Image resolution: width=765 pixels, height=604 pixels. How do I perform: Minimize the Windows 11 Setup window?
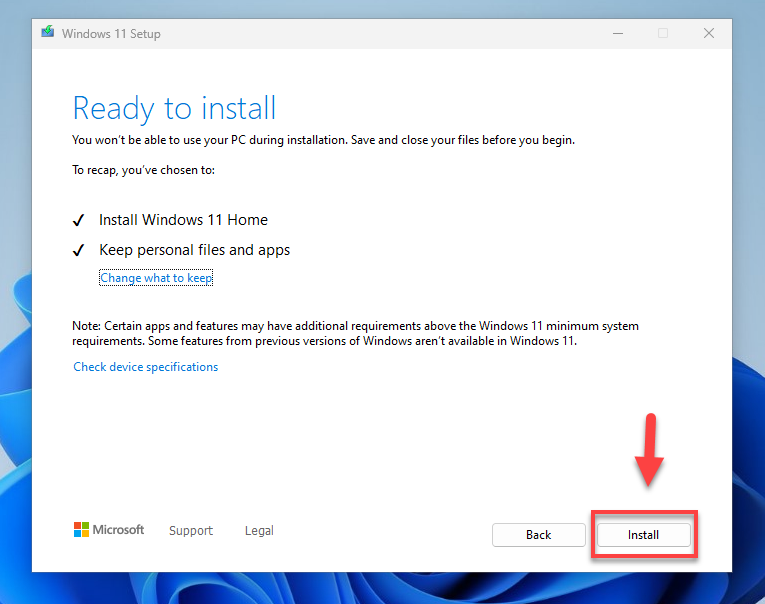pyautogui.click(x=618, y=33)
